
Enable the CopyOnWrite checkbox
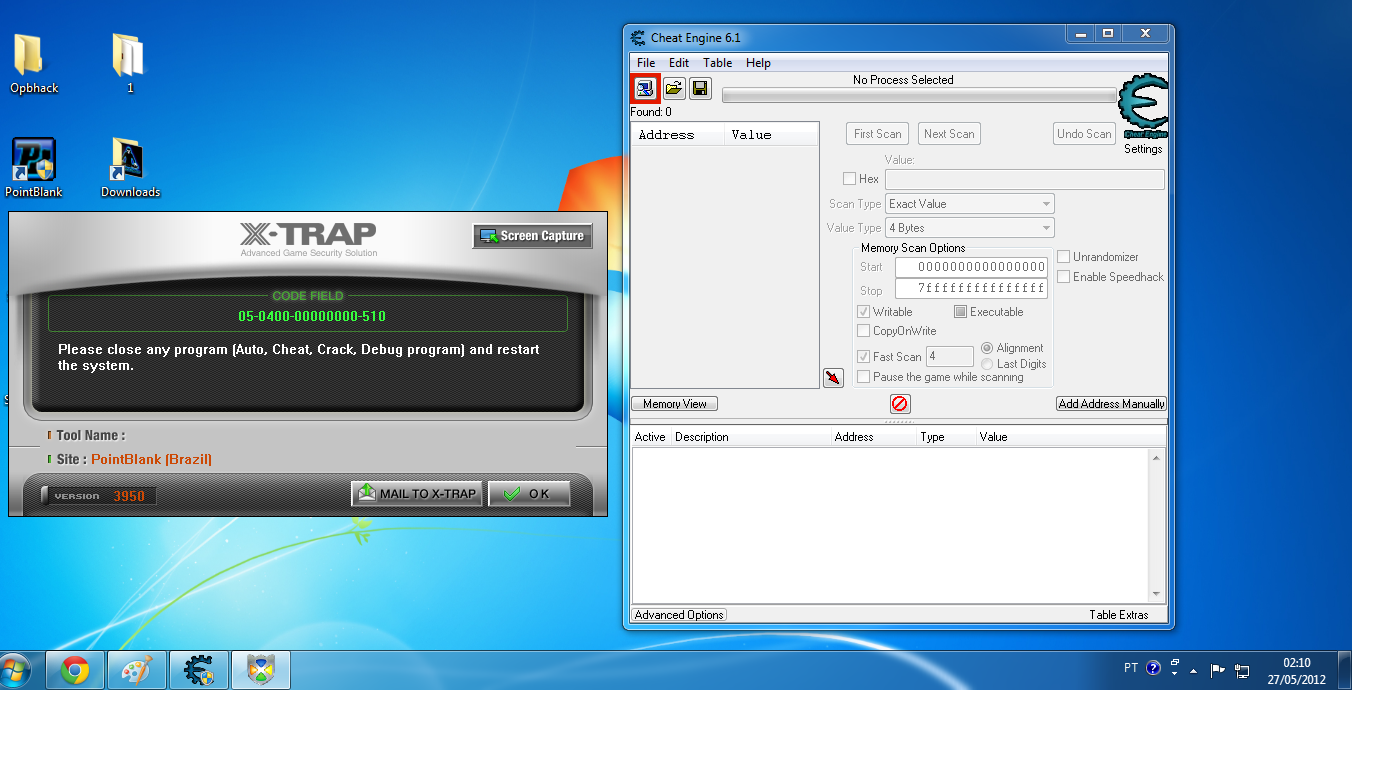tap(864, 331)
